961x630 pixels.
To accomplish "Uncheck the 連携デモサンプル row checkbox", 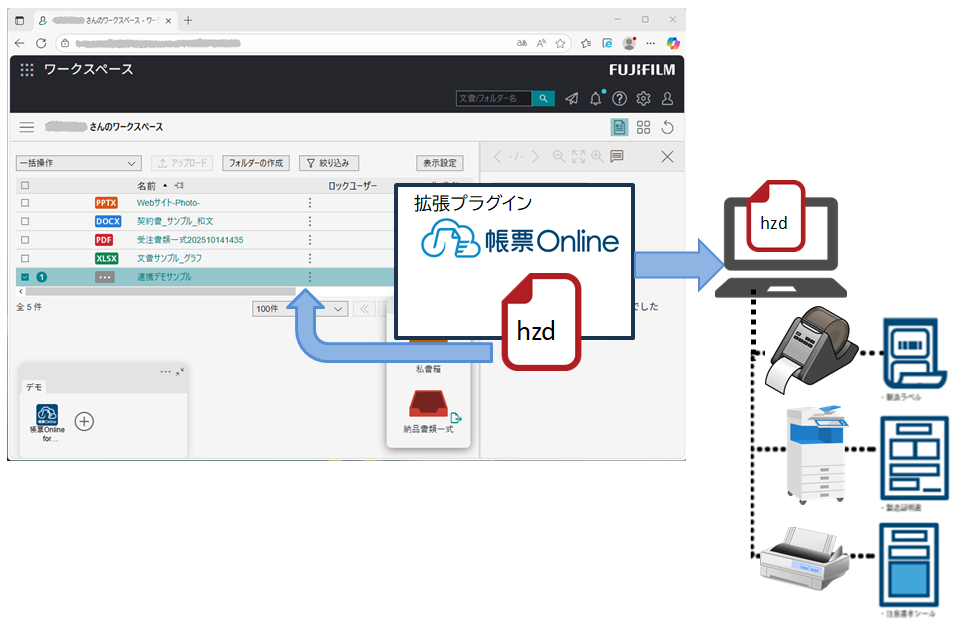I will [x=25, y=277].
